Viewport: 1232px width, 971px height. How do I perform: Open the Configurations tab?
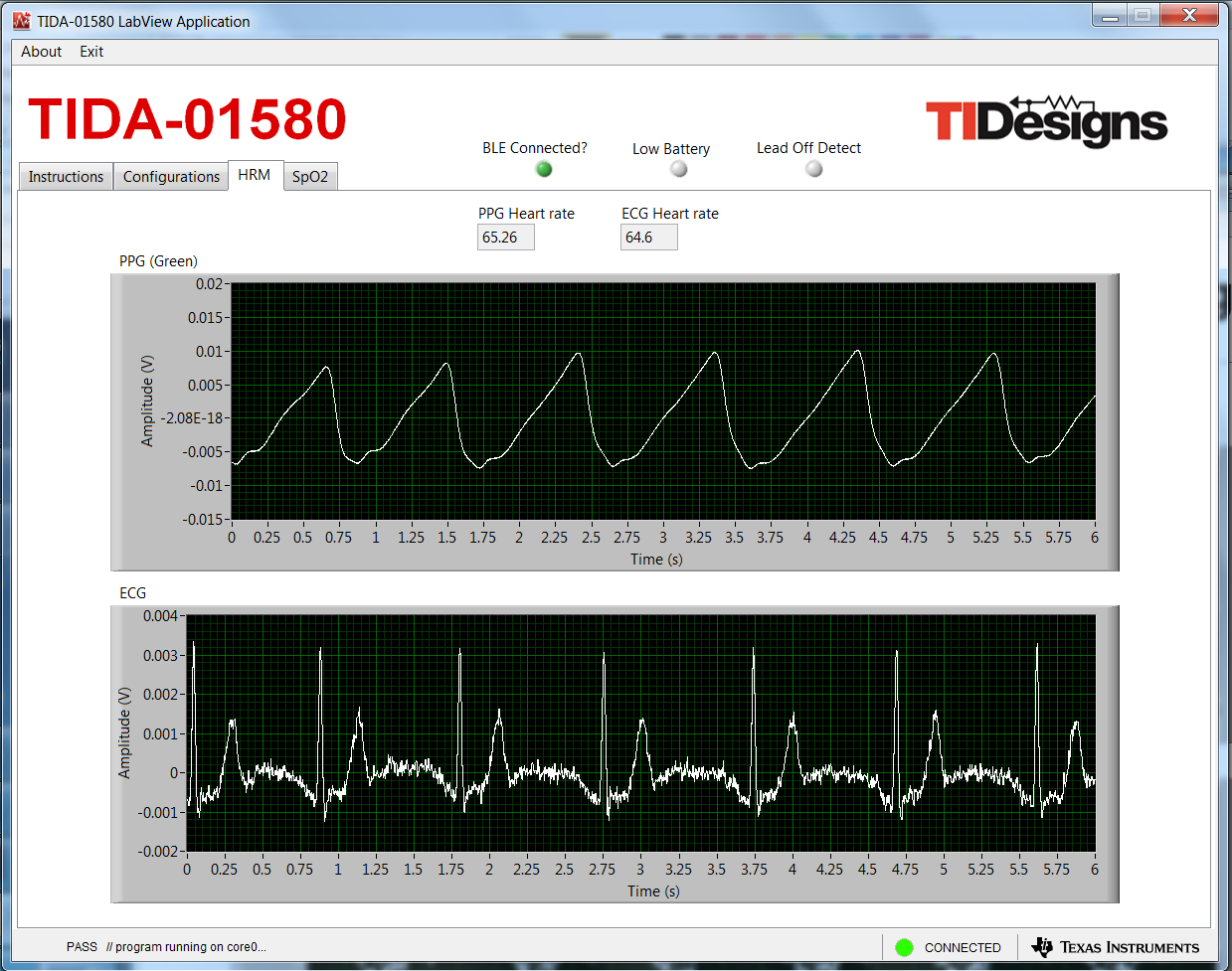171,177
